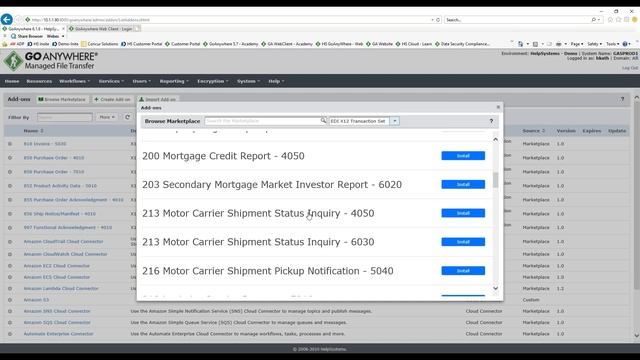Click the Add-ons page help question mark

tap(622, 99)
